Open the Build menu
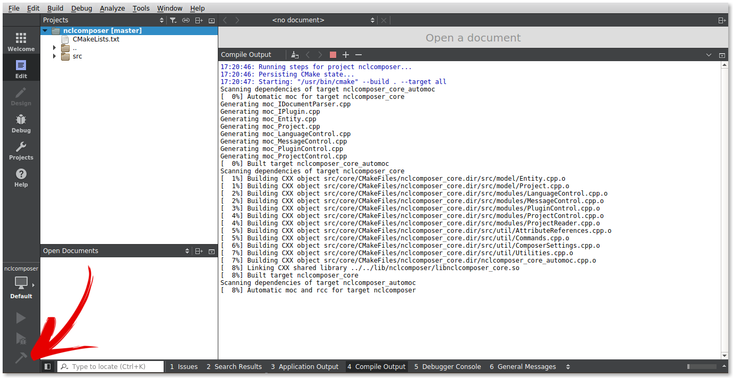The height and width of the screenshot is (378, 733). coord(55,8)
